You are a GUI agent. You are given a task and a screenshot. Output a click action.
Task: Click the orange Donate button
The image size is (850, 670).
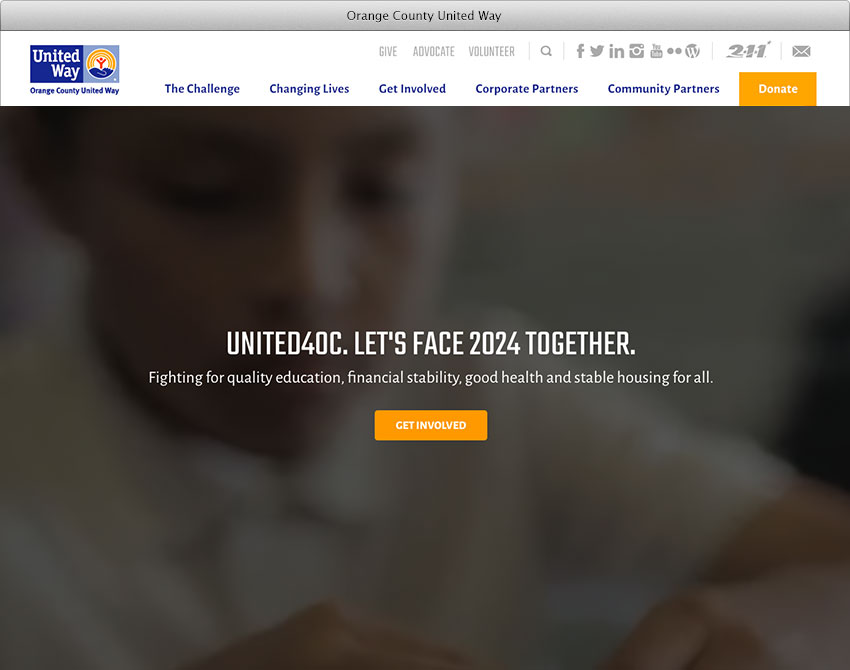click(778, 89)
